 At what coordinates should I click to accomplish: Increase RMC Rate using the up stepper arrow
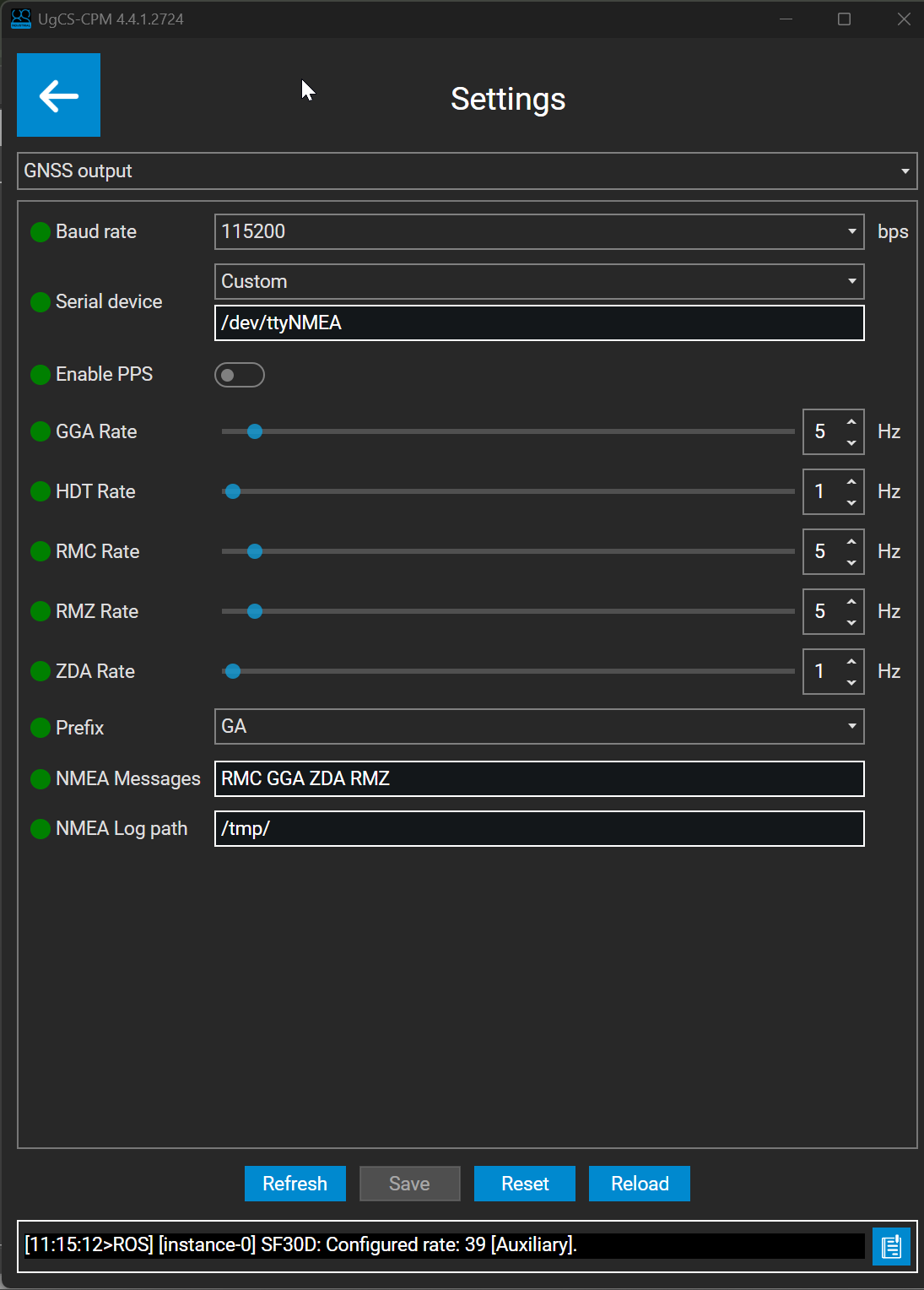(851, 541)
